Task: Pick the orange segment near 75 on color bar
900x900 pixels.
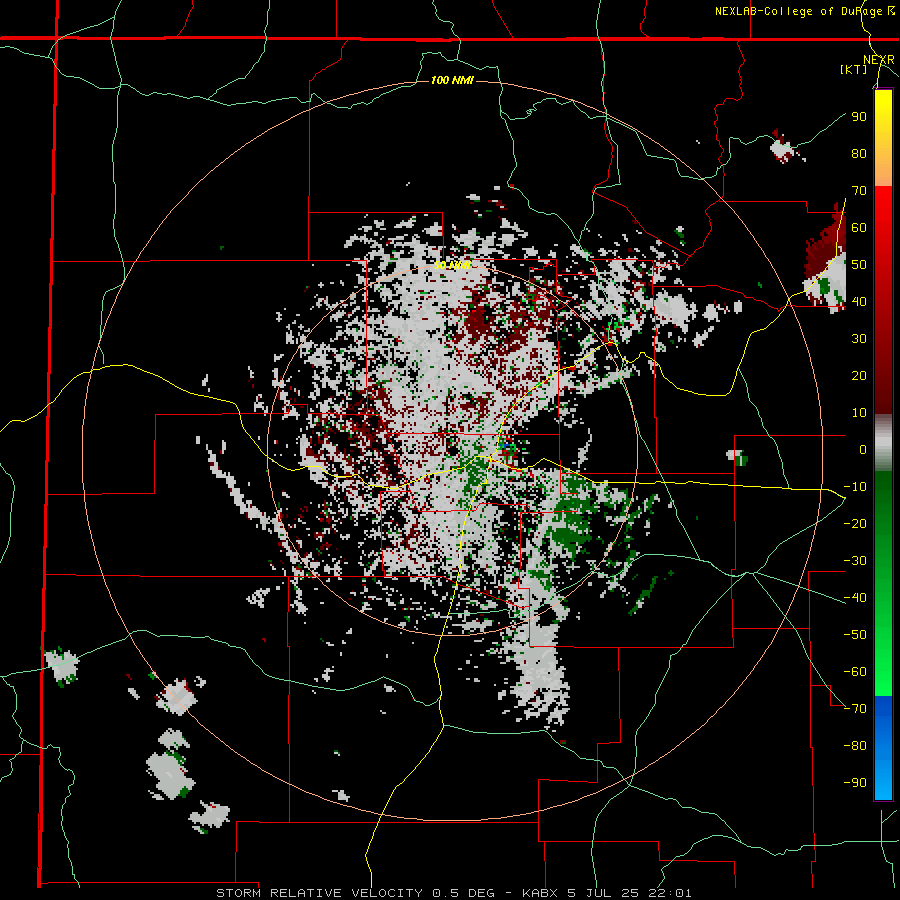Action: tap(883, 172)
